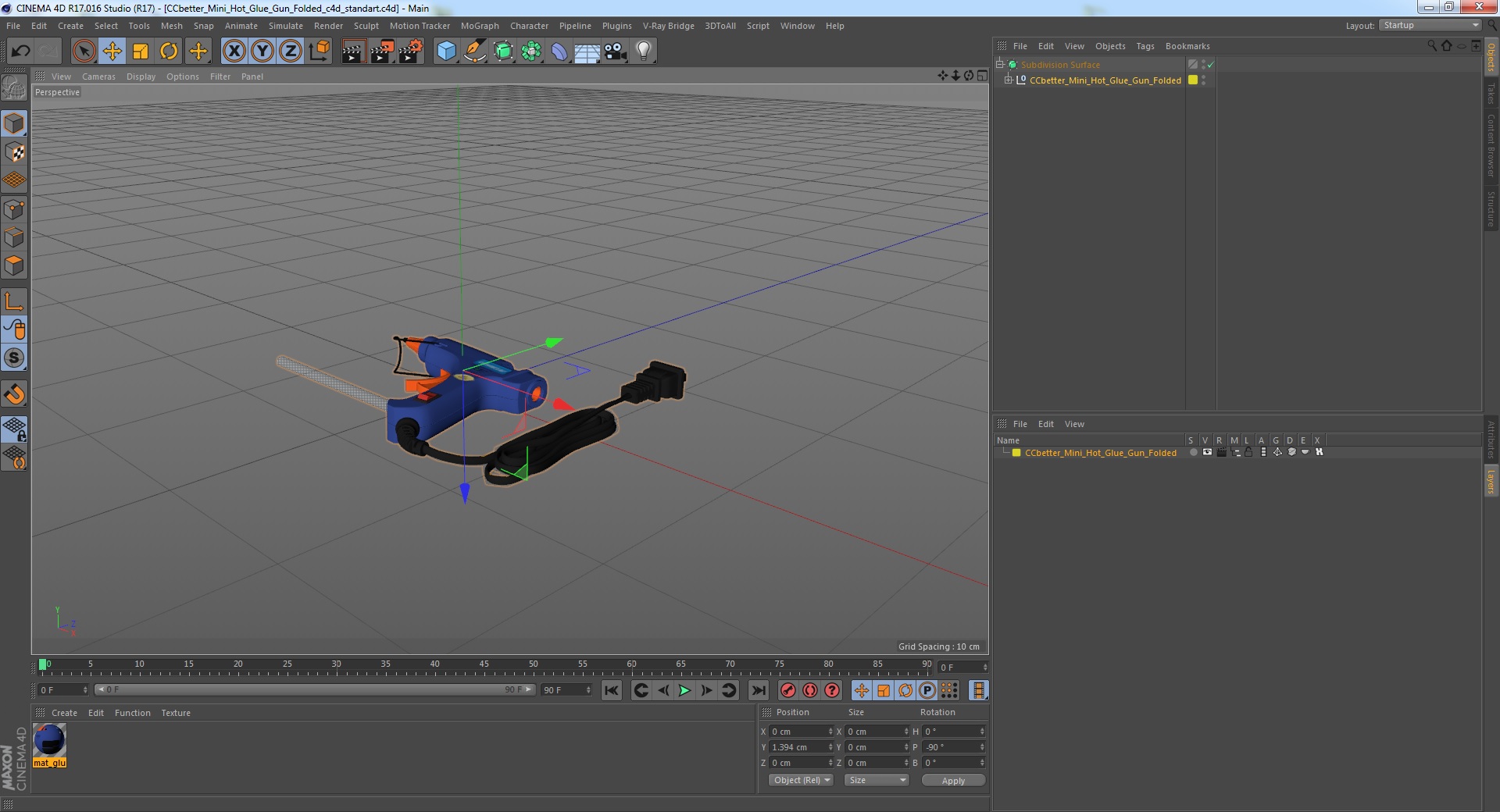Toggle layer lock for CCbetter layer
This screenshot has width=1500, height=812.
click(x=1248, y=452)
